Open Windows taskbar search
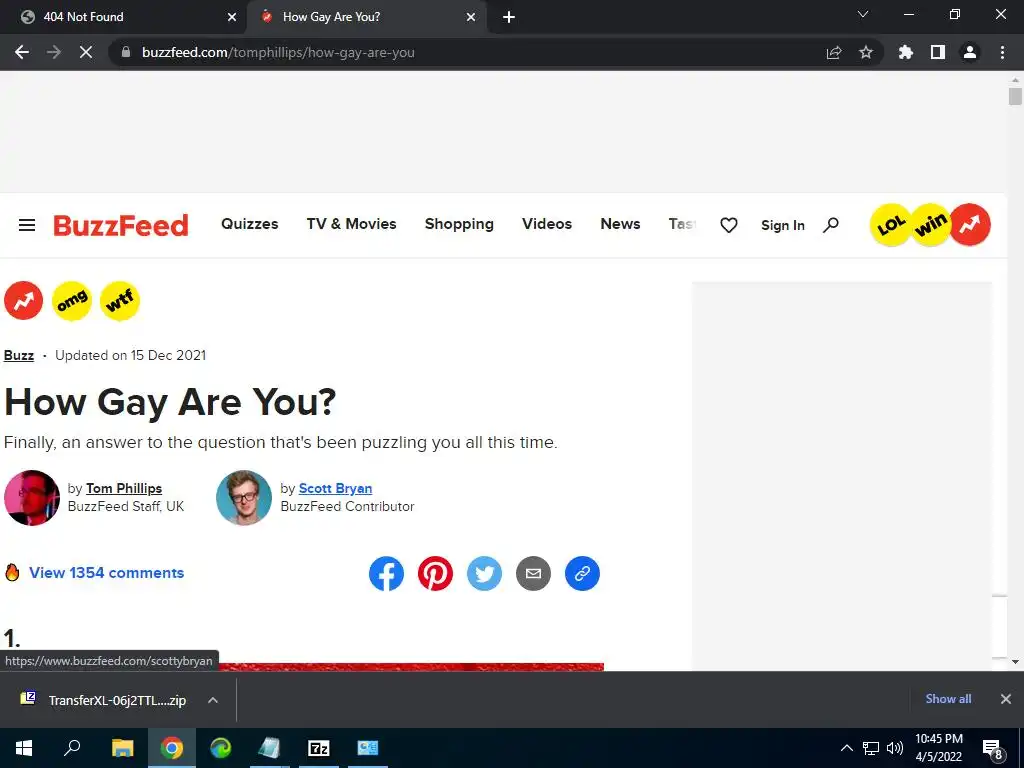 72,748
